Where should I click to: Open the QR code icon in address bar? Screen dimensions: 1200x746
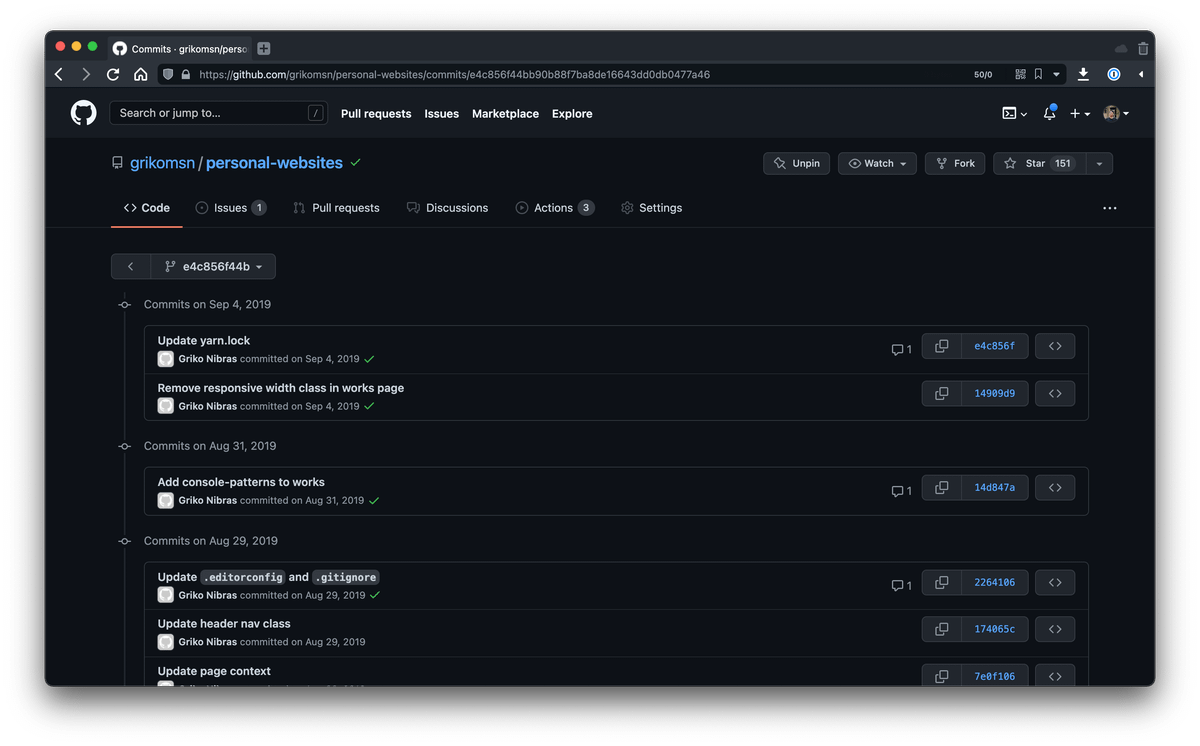pyautogui.click(x=1020, y=74)
